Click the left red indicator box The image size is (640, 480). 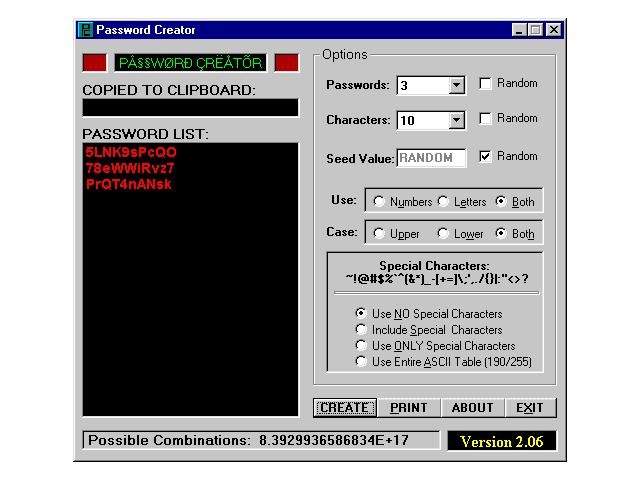tap(94, 63)
